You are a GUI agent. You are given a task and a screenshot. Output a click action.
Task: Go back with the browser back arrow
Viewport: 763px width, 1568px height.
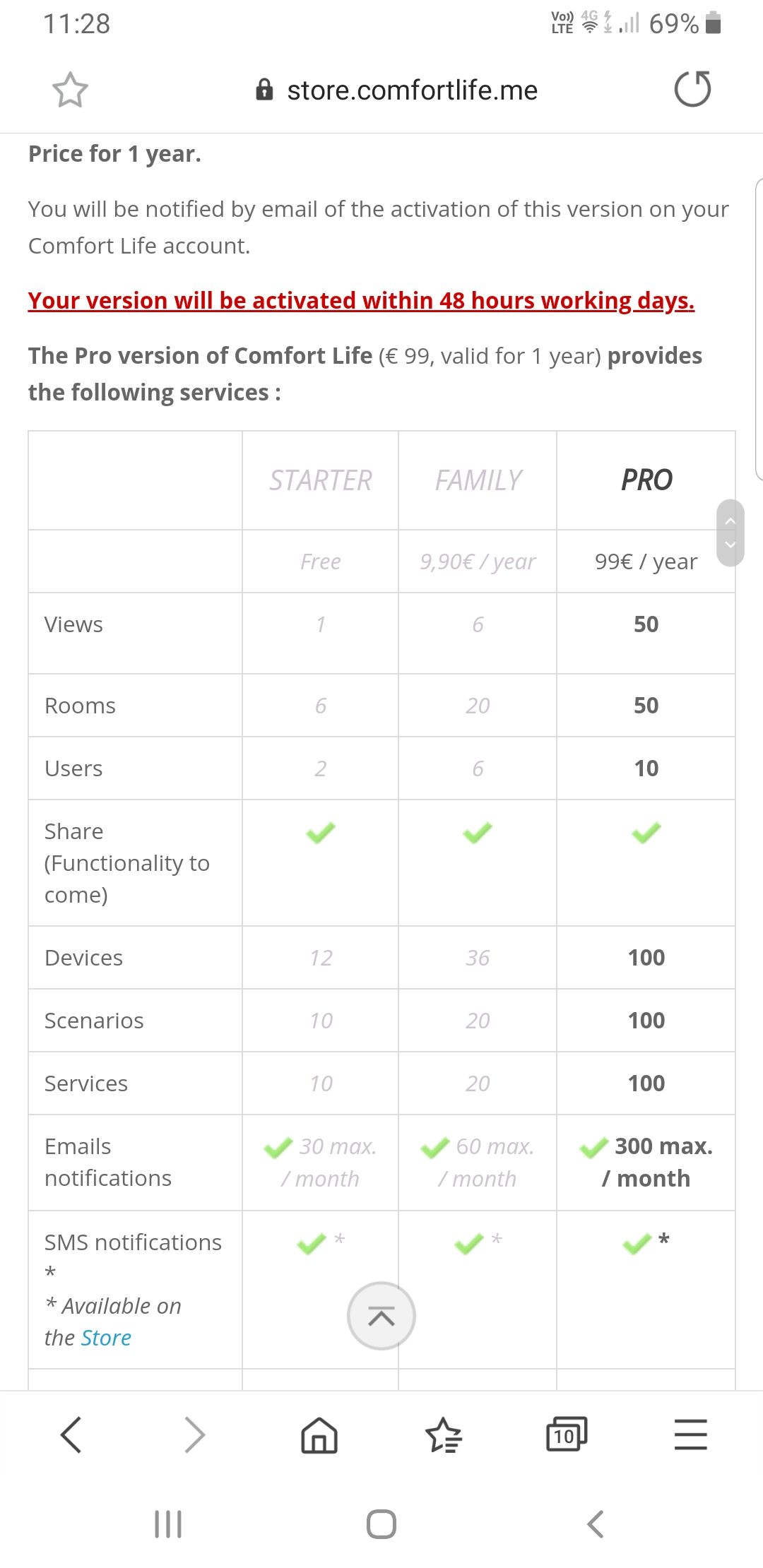pyautogui.click(x=71, y=1435)
